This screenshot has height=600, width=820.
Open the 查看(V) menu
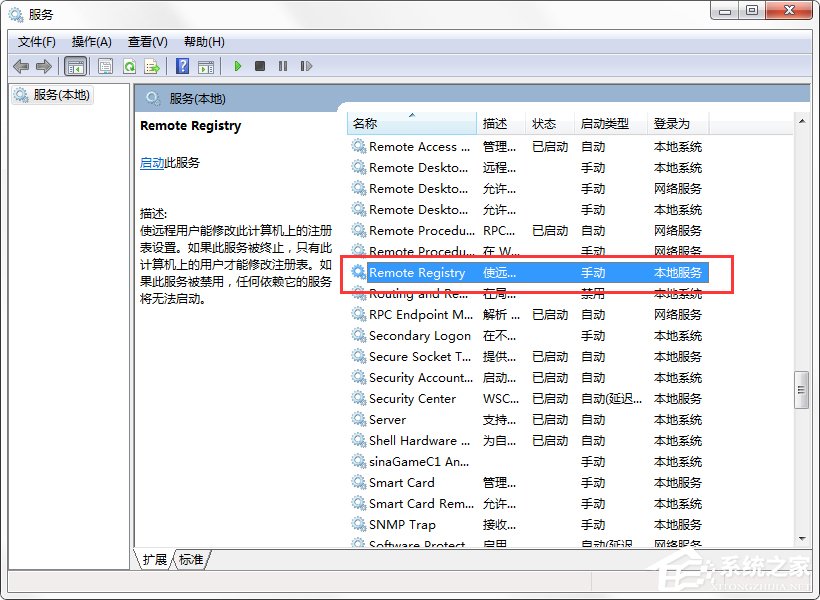pos(147,42)
